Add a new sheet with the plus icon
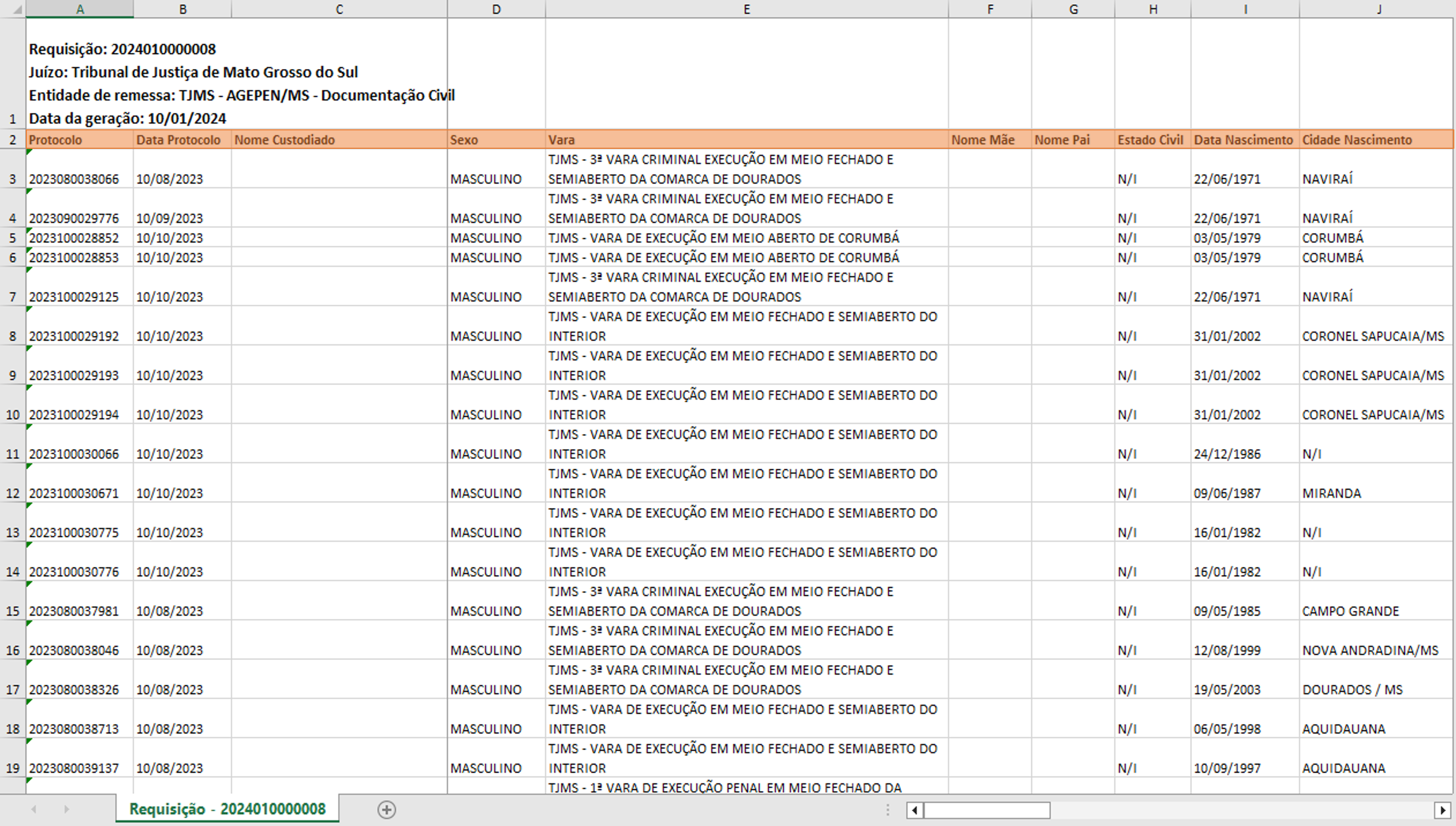 click(387, 810)
